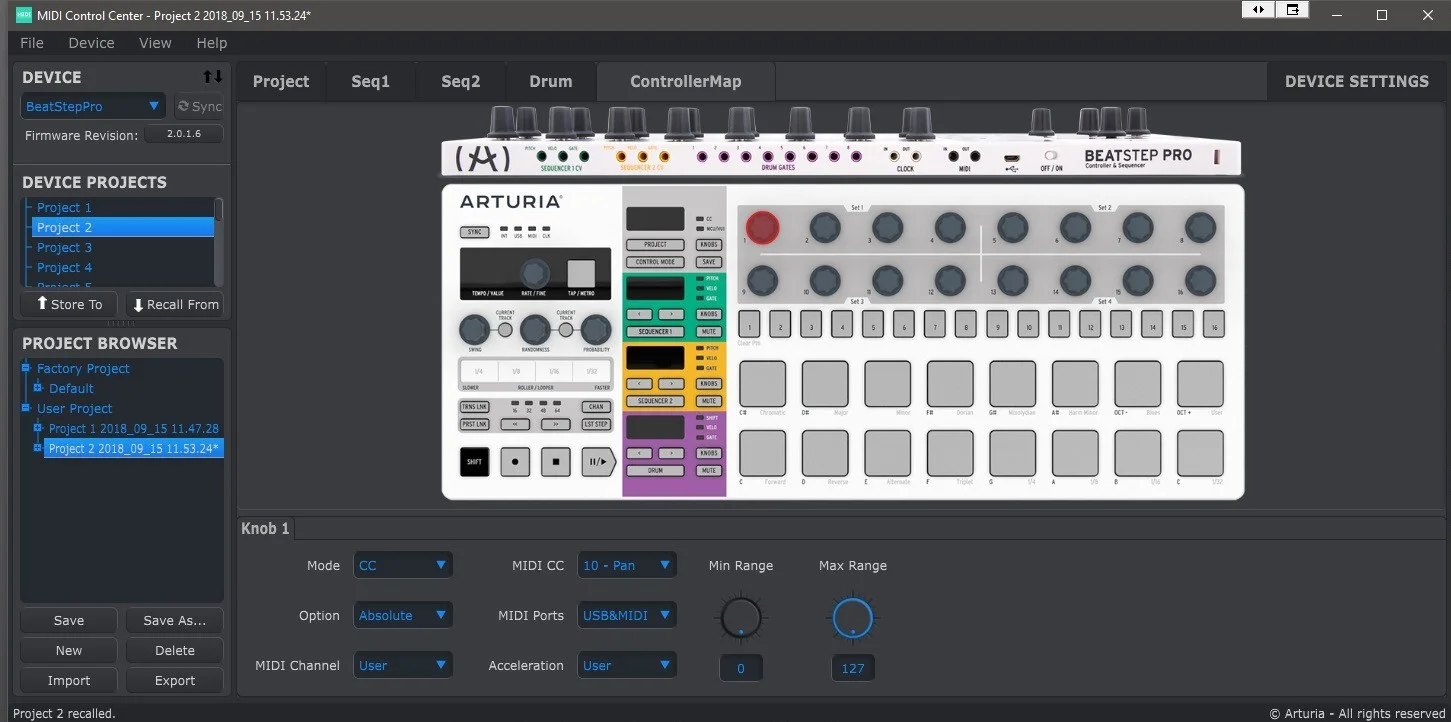Image resolution: width=1451 pixels, height=722 pixels.
Task: Switch to the ControllerMap tab
Action: [x=686, y=81]
